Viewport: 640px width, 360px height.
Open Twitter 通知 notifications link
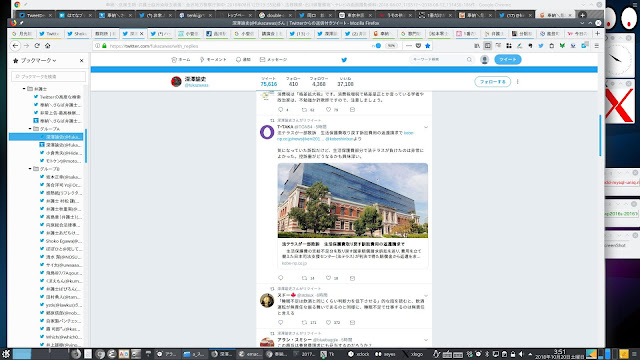[243, 60]
